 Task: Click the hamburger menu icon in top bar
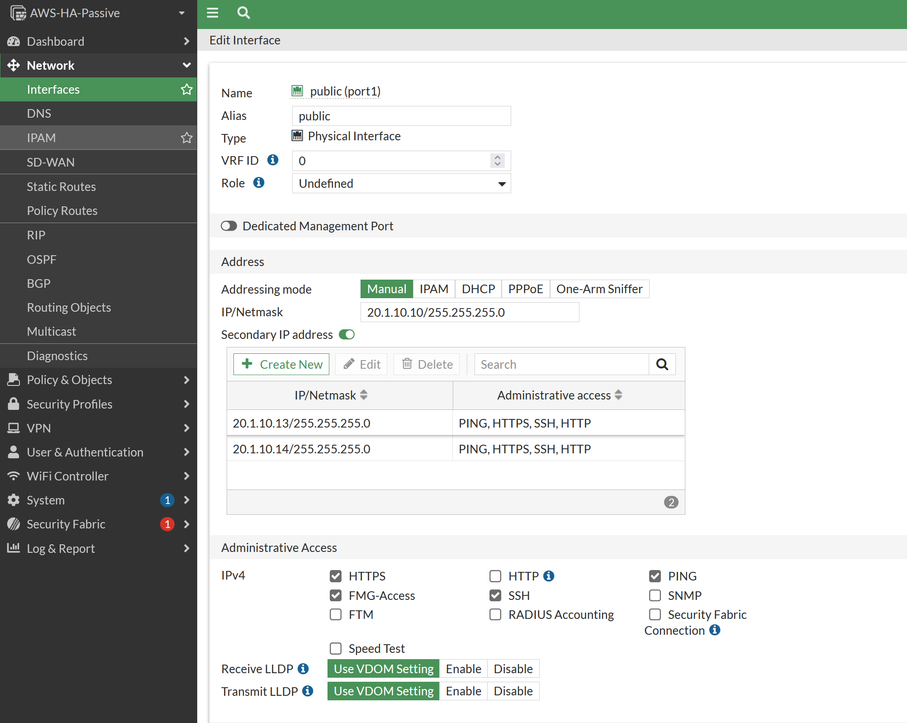[213, 13]
